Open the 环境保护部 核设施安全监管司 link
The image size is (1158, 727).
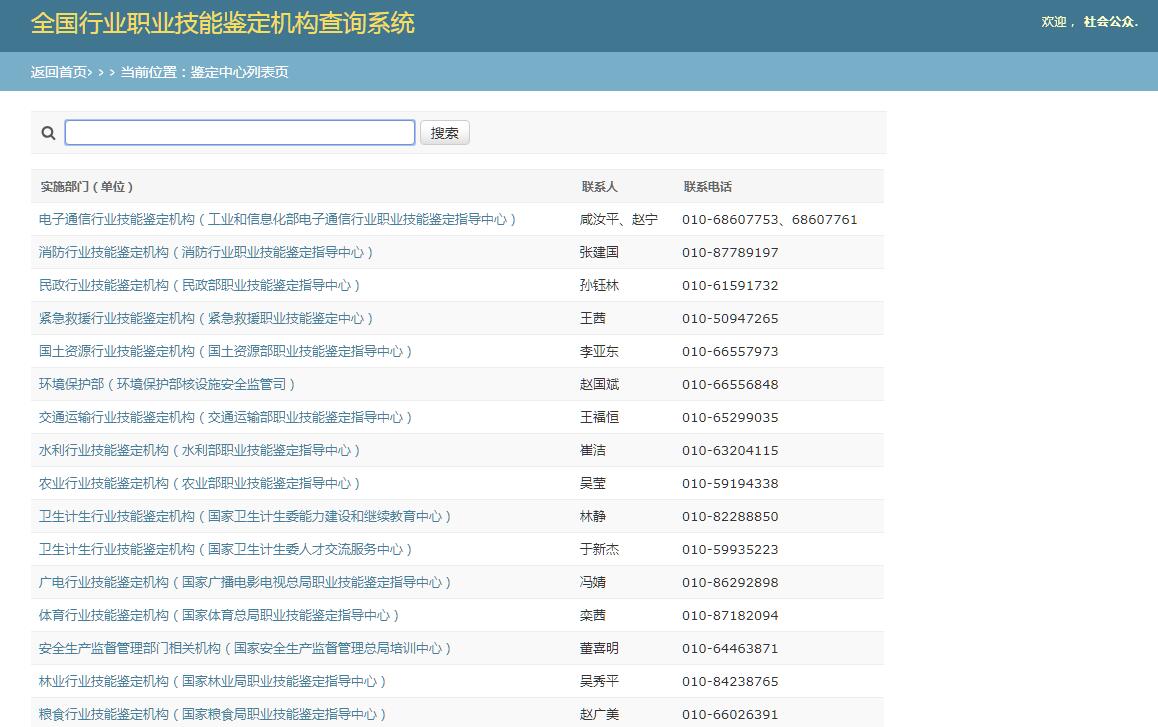[x=167, y=384]
